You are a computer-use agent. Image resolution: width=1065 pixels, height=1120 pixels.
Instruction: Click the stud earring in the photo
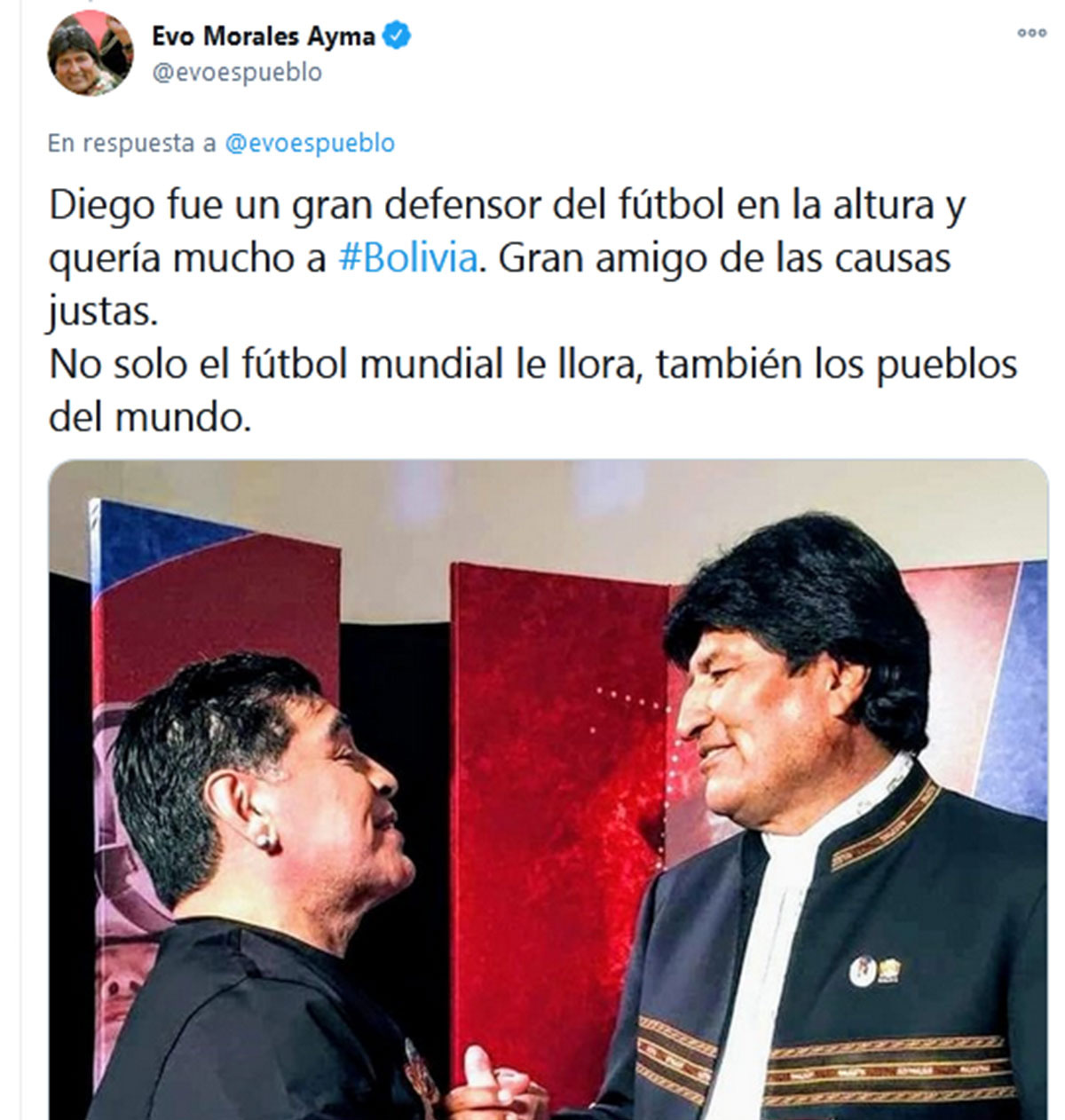263,840
